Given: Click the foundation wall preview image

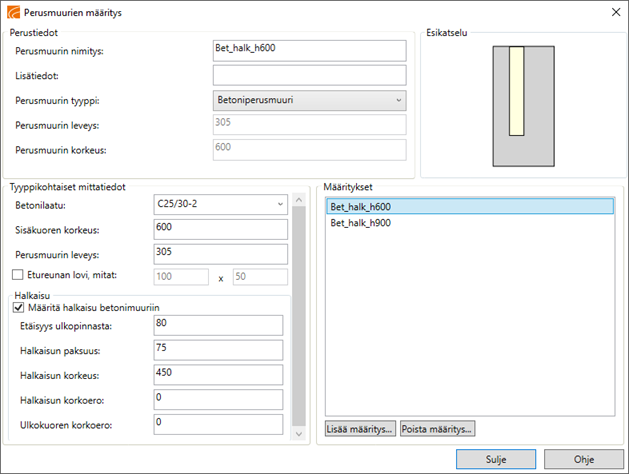Looking at the screenshot, I should click(x=516, y=105).
